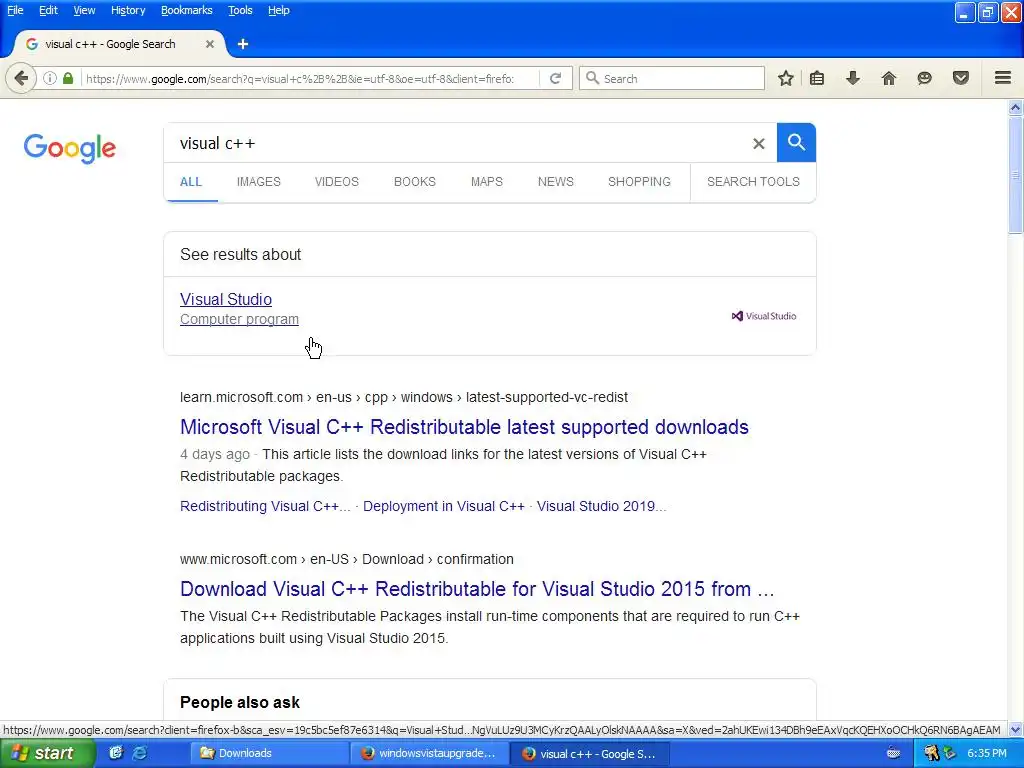Expand SEARCH TOOLS options
Image resolution: width=1024 pixels, height=768 pixels.
point(753,182)
